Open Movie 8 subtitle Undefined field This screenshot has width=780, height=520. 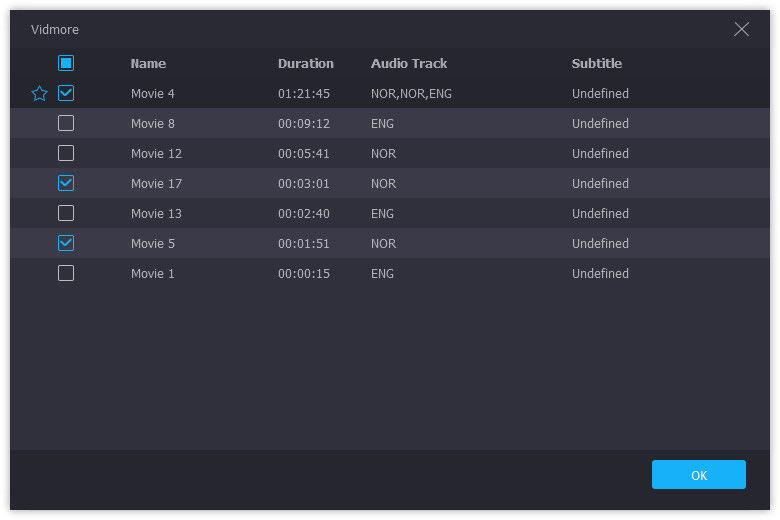pyautogui.click(x=600, y=124)
